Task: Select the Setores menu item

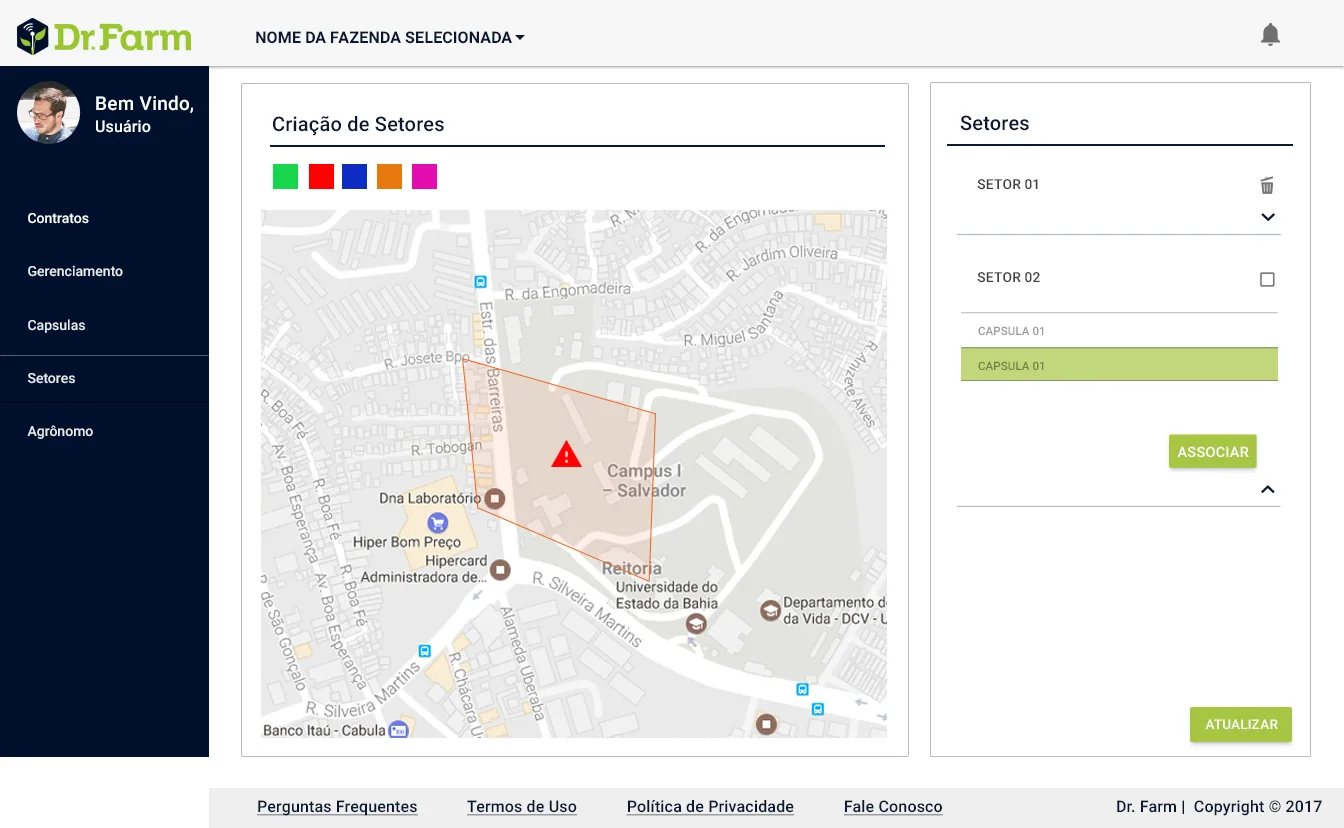Action: 51,378
